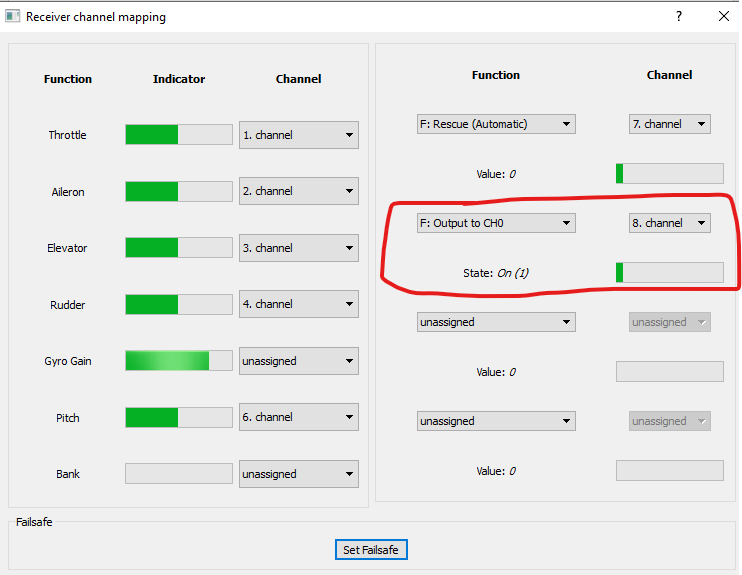Click the Gyro Gain indicator bar
Image resolution: width=742 pixels, height=575 pixels.
tap(178, 361)
